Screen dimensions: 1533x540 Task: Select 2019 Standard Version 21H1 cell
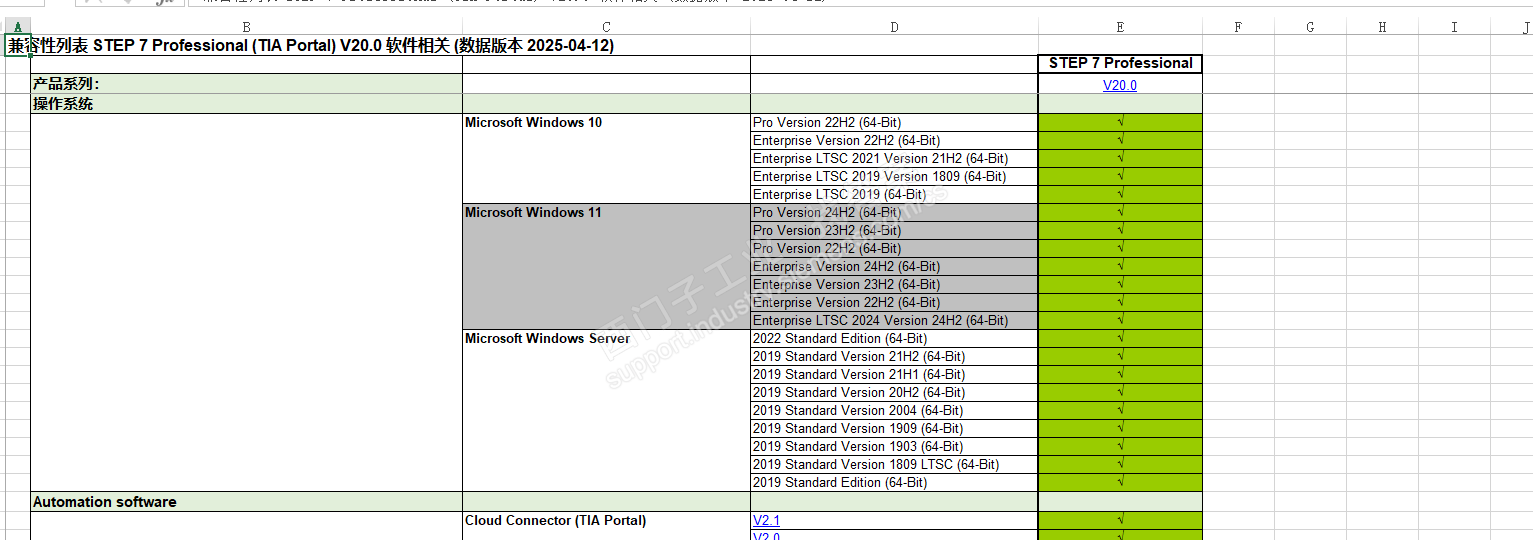[x=894, y=375]
